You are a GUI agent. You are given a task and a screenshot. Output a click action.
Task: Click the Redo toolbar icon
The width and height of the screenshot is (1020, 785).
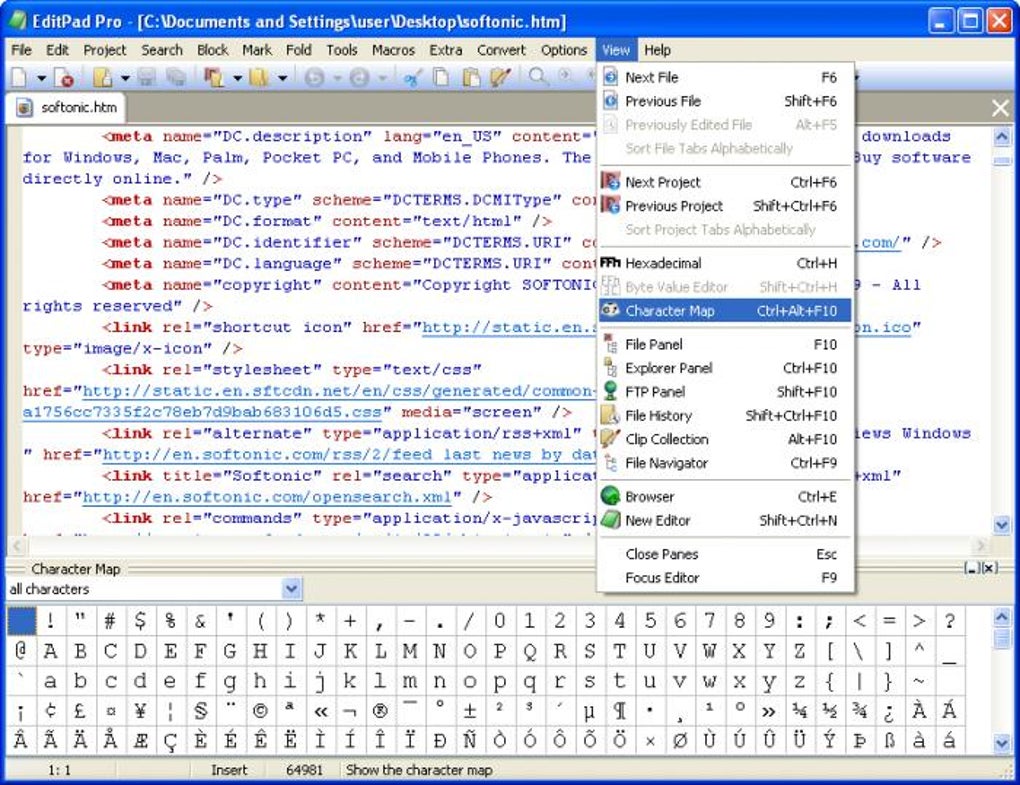coord(360,78)
